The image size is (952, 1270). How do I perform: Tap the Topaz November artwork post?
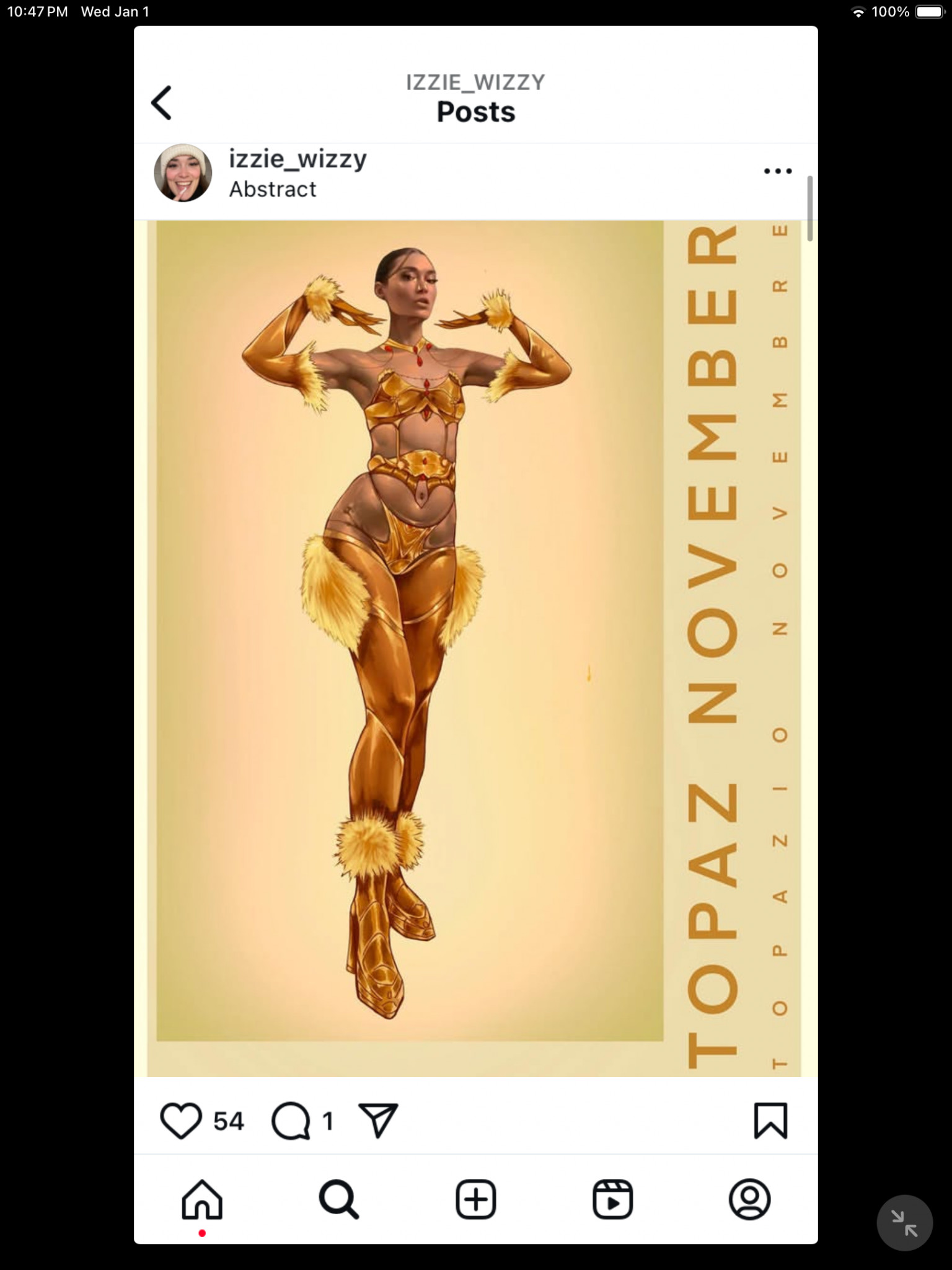(476, 649)
